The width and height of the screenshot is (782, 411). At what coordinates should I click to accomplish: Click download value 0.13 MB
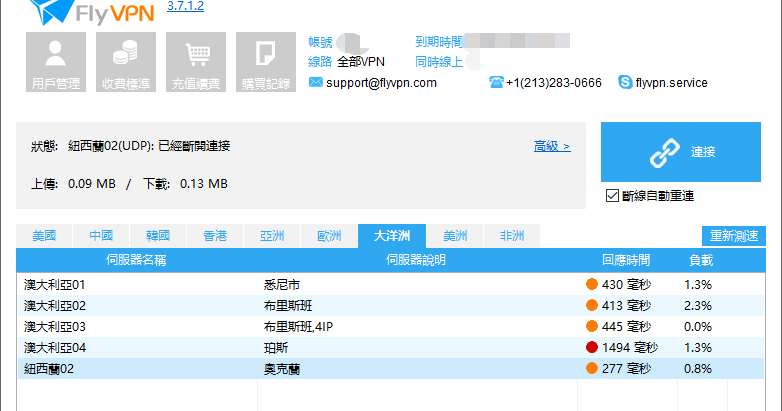click(x=204, y=184)
